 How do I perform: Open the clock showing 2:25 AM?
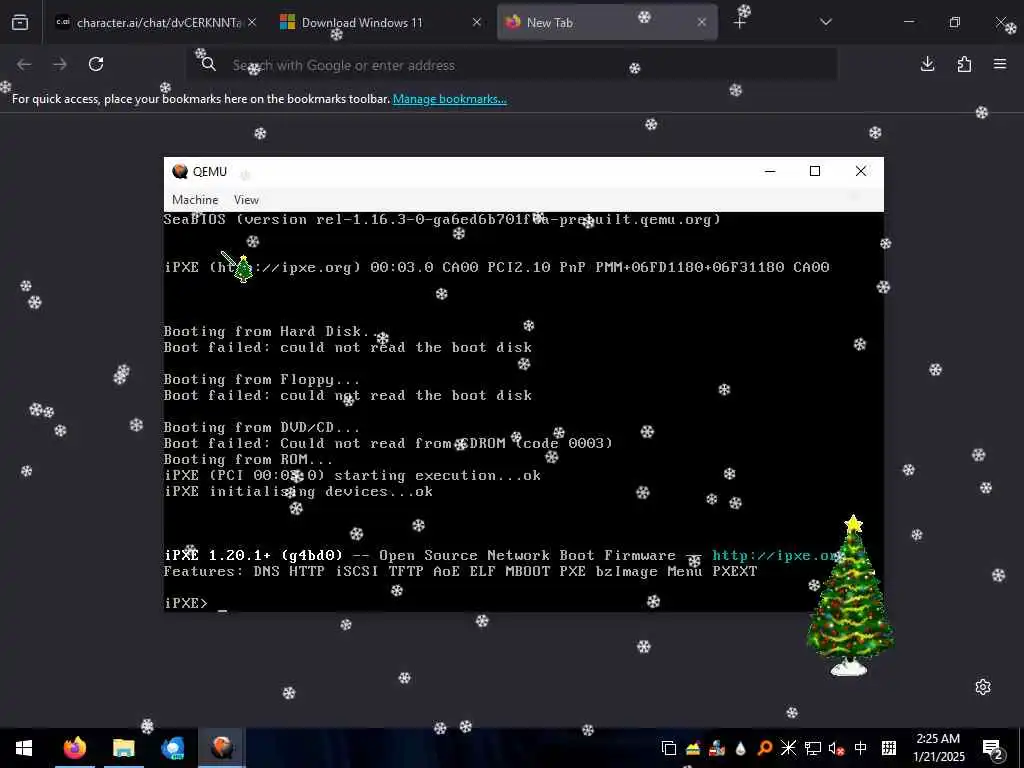point(938,748)
